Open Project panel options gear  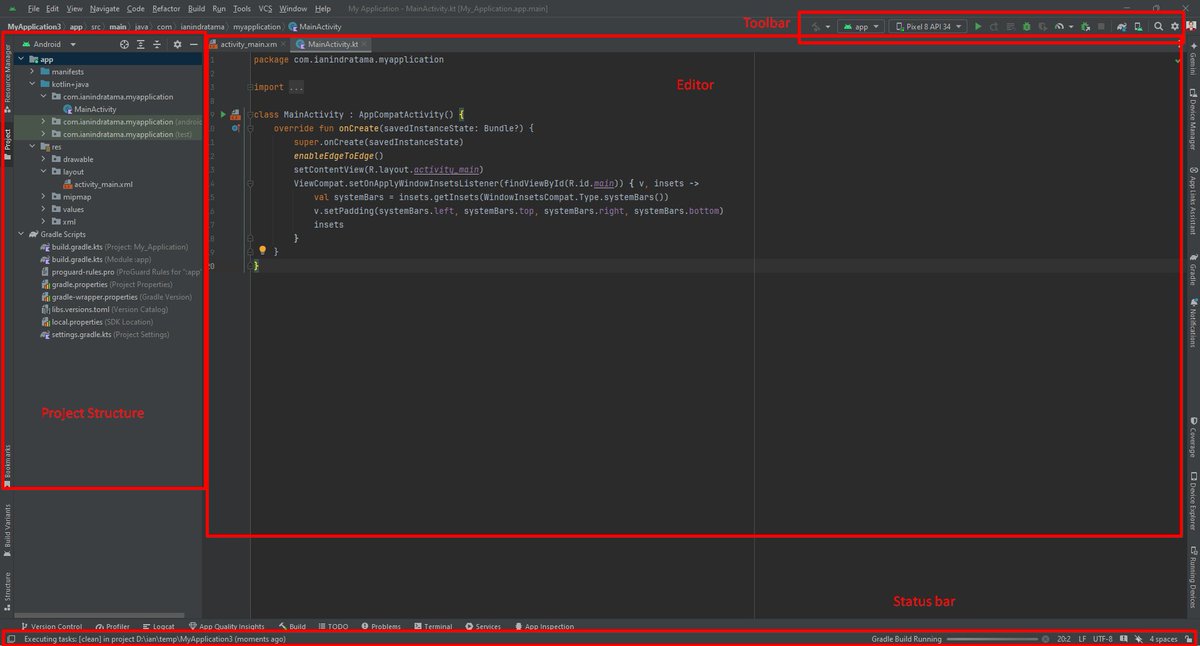[x=177, y=44]
